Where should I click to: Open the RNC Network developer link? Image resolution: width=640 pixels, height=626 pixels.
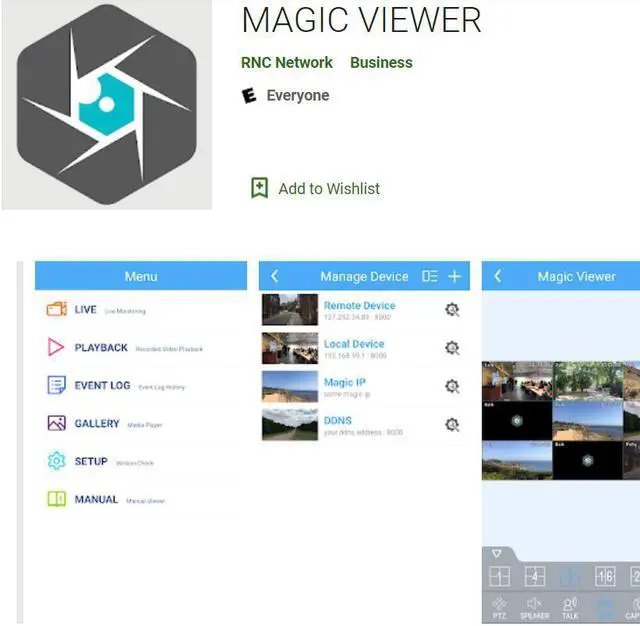286,62
